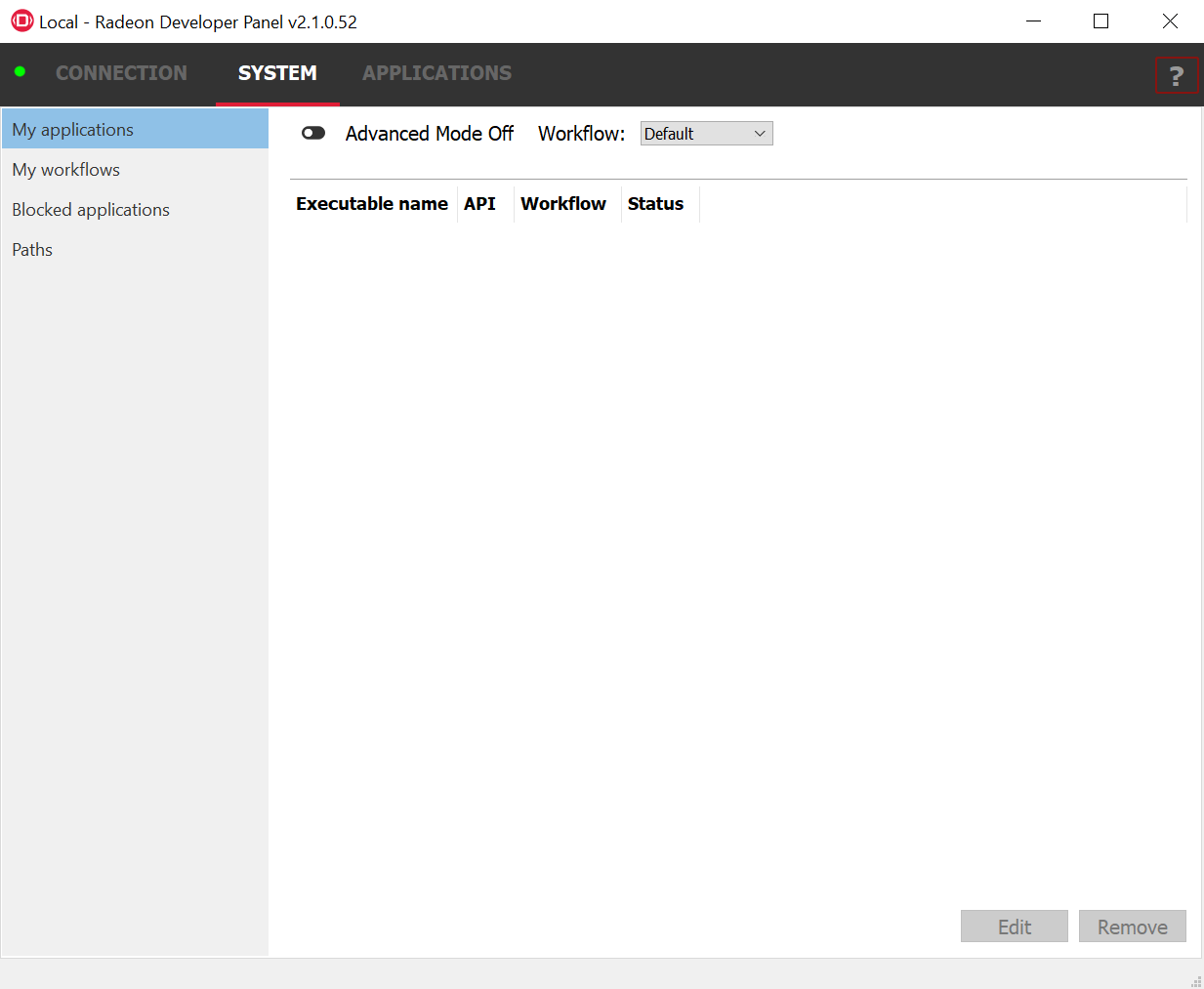The image size is (1204, 989).
Task: Switch to the APPLICATIONS tab
Action: [436, 73]
